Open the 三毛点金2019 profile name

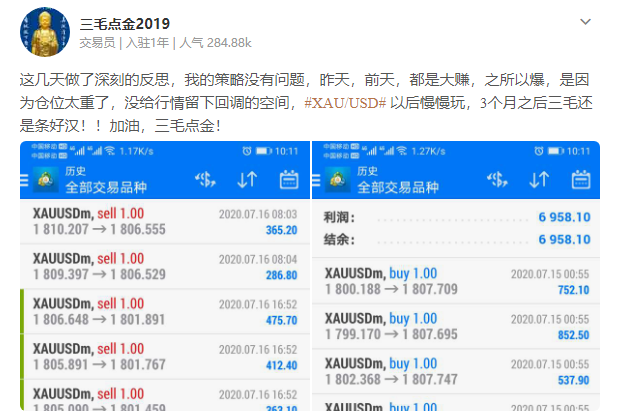[x=125, y=24]
